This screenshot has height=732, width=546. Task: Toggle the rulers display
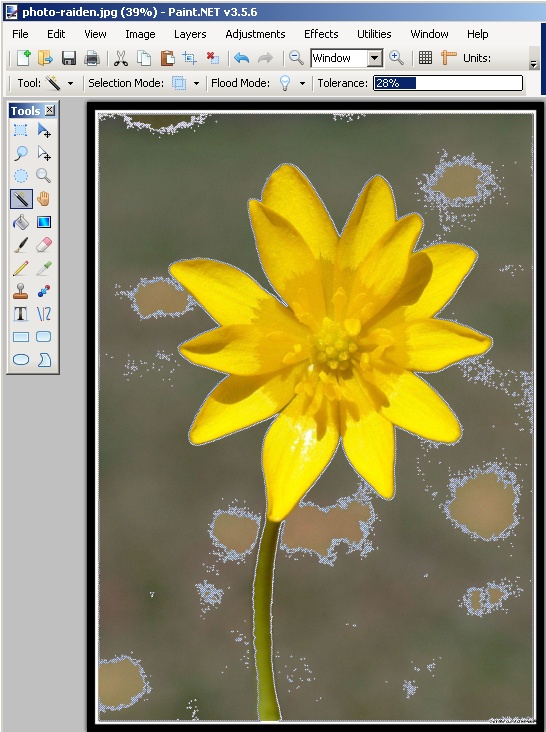click(x=448, y=58)
